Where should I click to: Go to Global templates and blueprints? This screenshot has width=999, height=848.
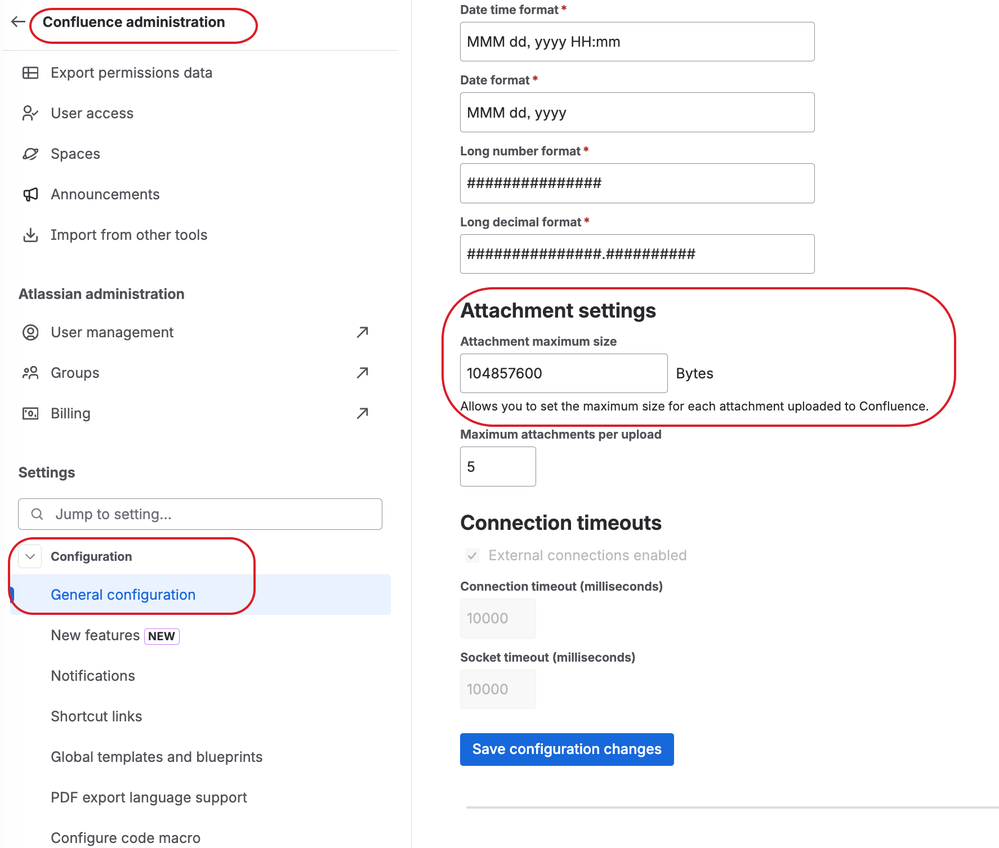point(157,757)
